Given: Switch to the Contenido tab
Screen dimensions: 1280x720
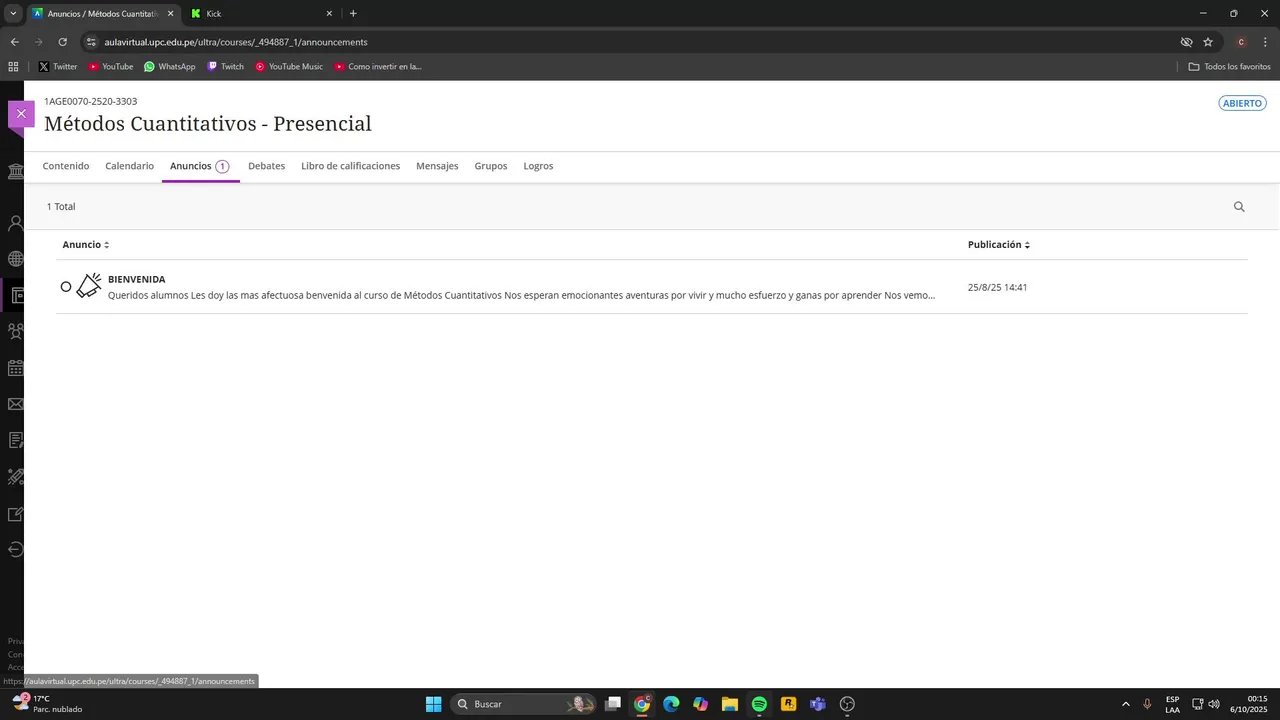Looking at the screenshot, I should click(66, 166).
